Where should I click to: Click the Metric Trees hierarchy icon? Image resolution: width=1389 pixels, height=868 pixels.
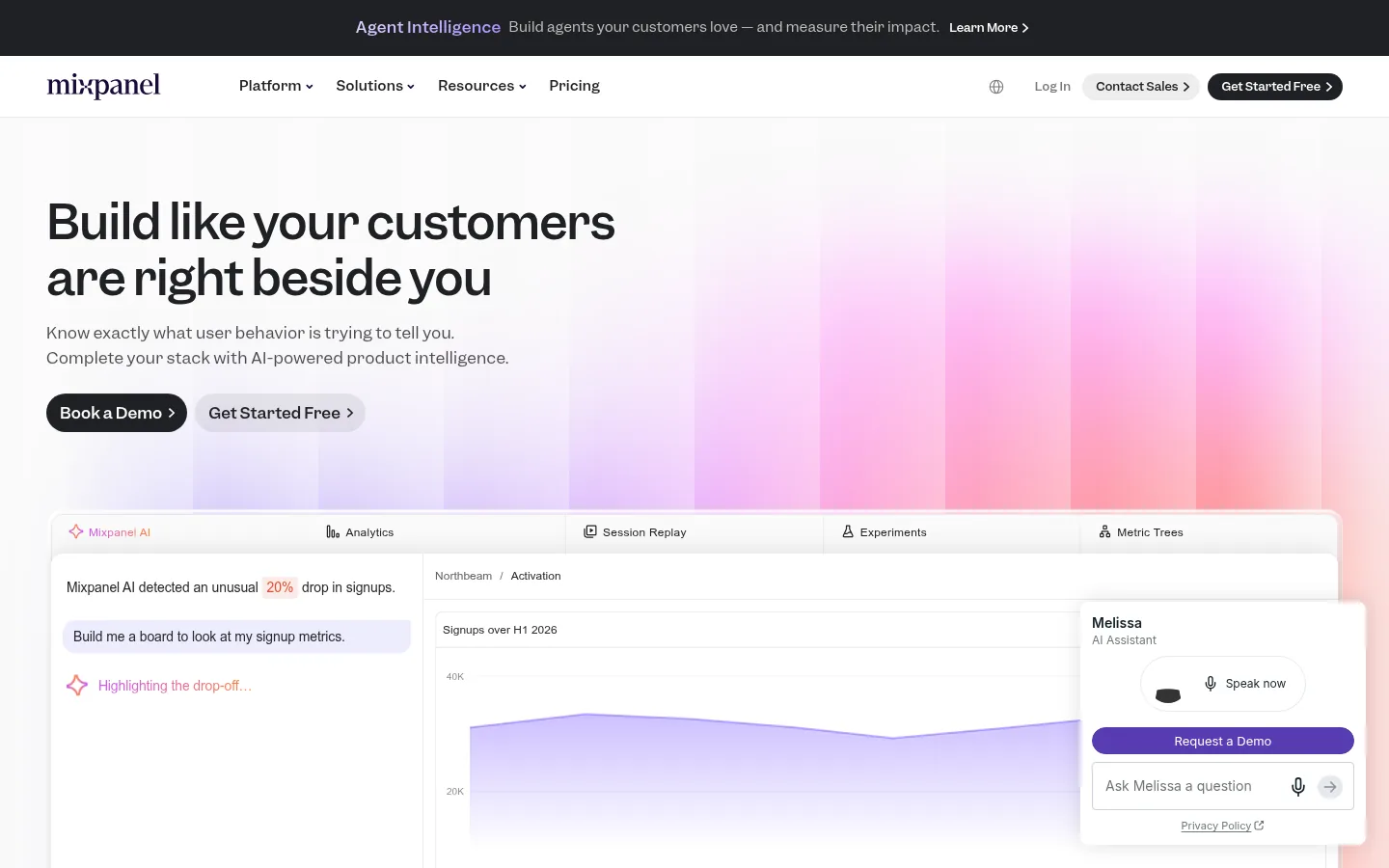pyautogui.click(x=1104, y=531)
